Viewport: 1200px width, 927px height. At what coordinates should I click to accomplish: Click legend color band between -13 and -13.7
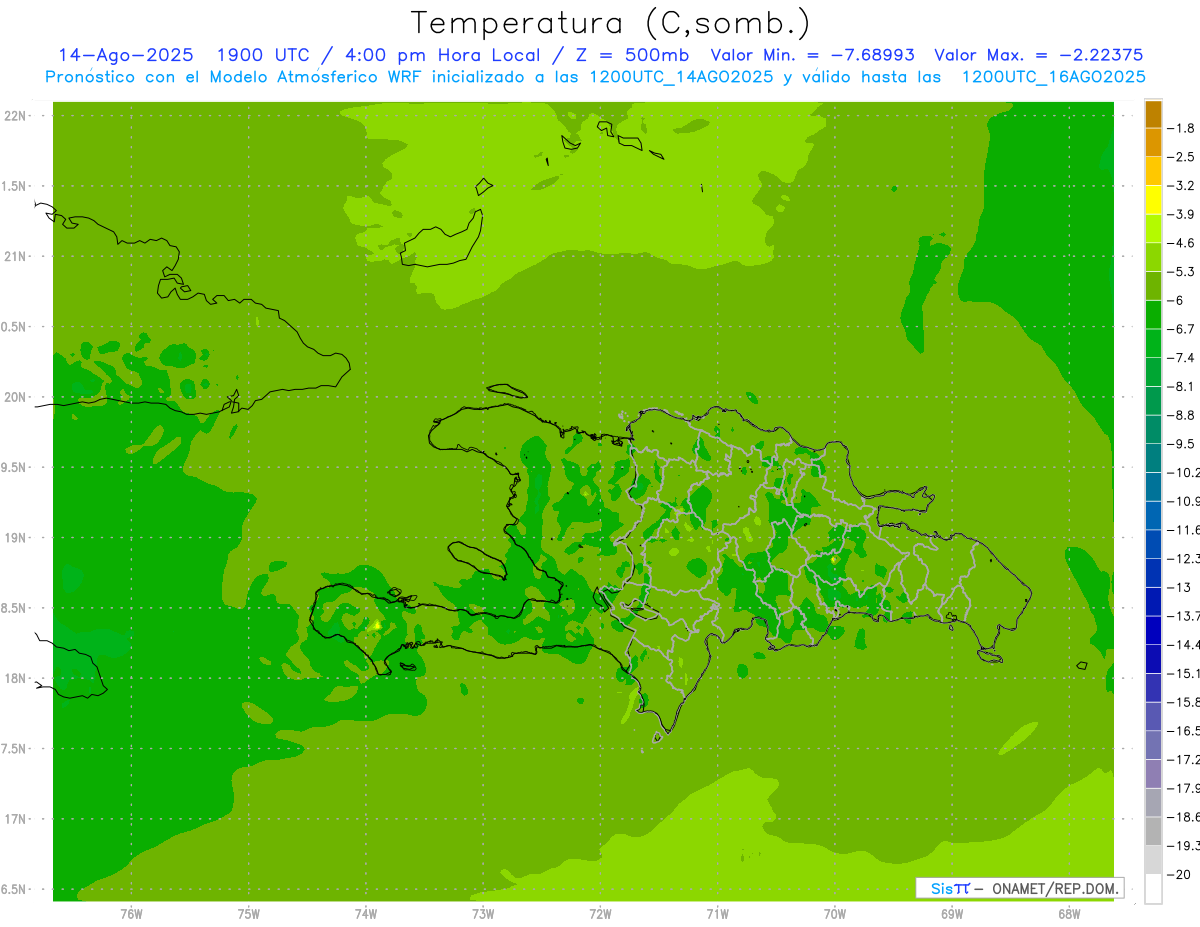pos(1154,601)
